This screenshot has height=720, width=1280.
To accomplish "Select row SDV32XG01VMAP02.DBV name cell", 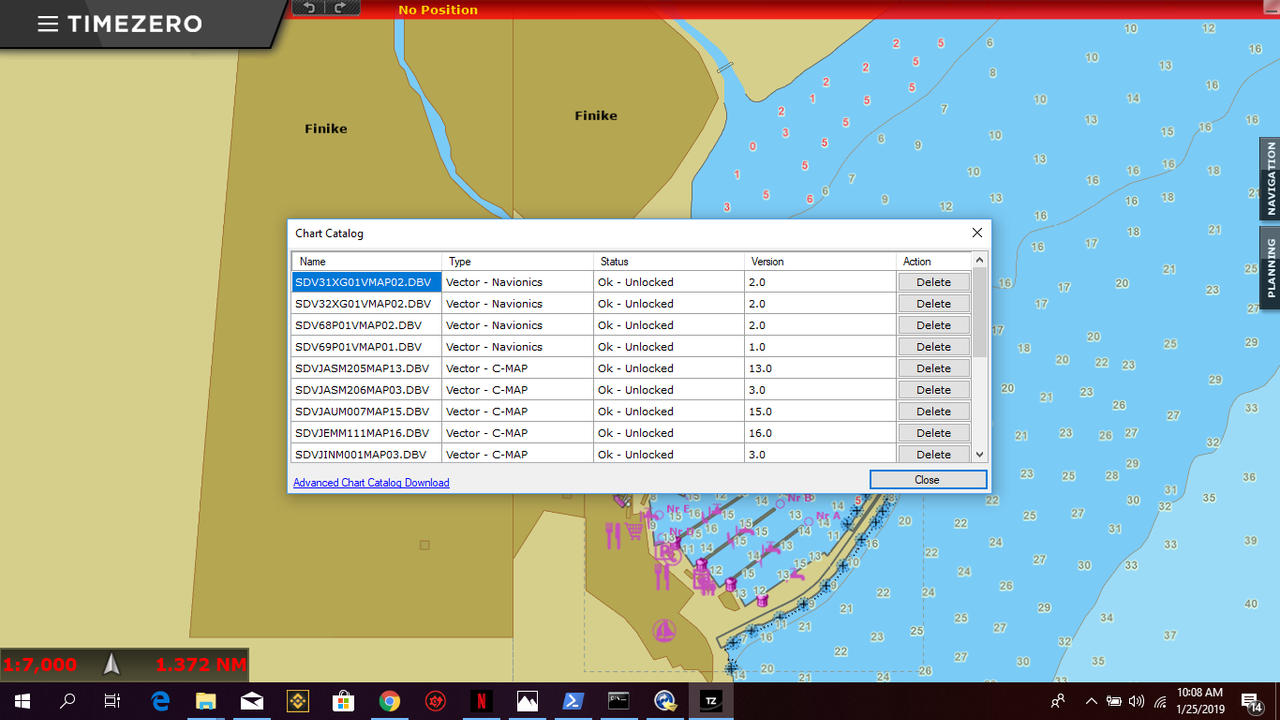I will (x=367, y=304).
